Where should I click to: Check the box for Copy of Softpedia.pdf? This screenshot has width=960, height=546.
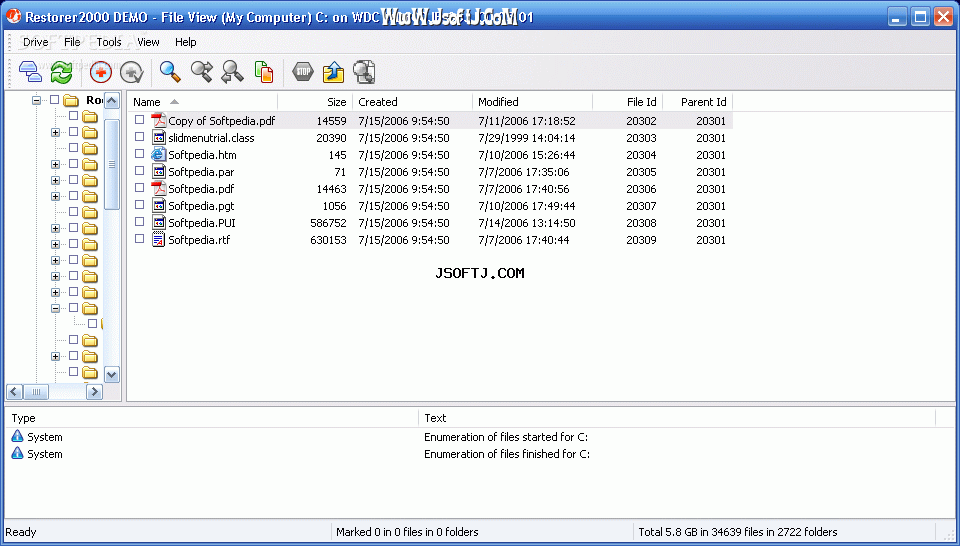click(x=140, y=120)
